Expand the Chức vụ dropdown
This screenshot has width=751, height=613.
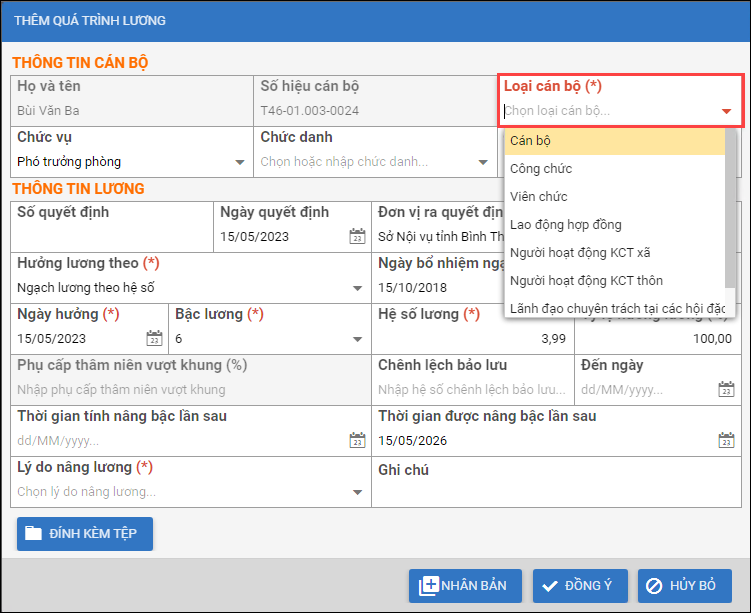coord(239,162)
